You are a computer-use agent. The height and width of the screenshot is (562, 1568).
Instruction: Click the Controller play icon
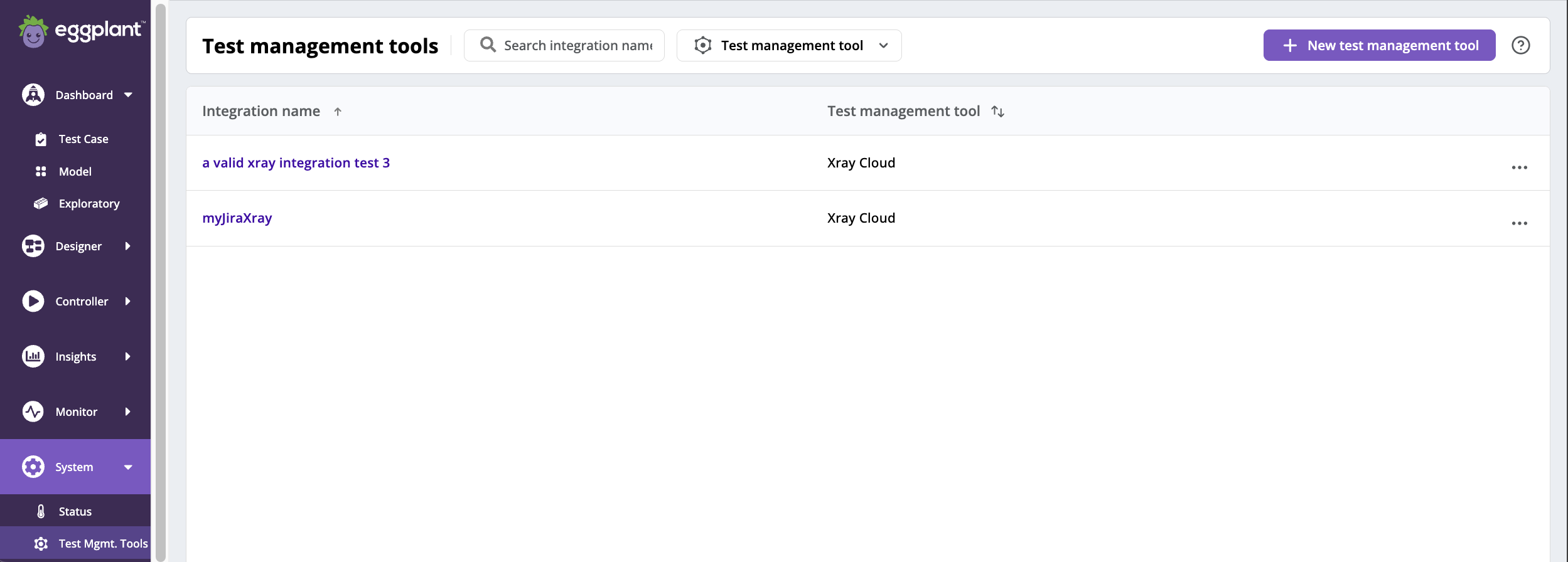[x=33, y=301]
